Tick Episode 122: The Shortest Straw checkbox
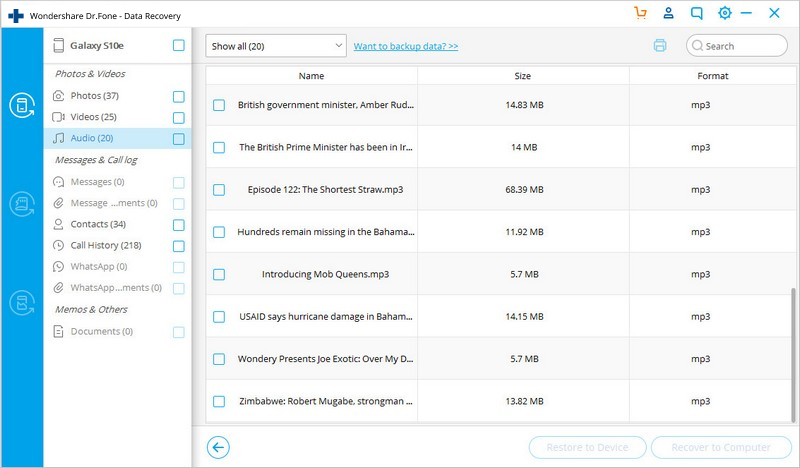The width and height of the screenshot is (800, 468). pos(219,190)
